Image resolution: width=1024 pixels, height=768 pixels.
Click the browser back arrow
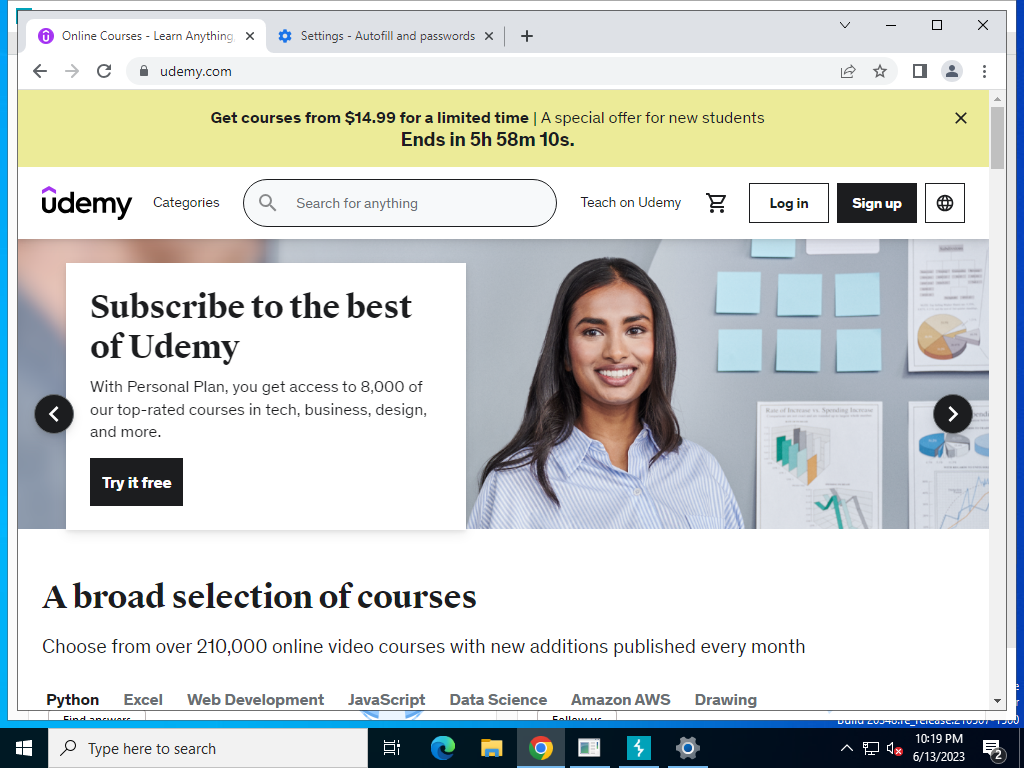(40, 71)
